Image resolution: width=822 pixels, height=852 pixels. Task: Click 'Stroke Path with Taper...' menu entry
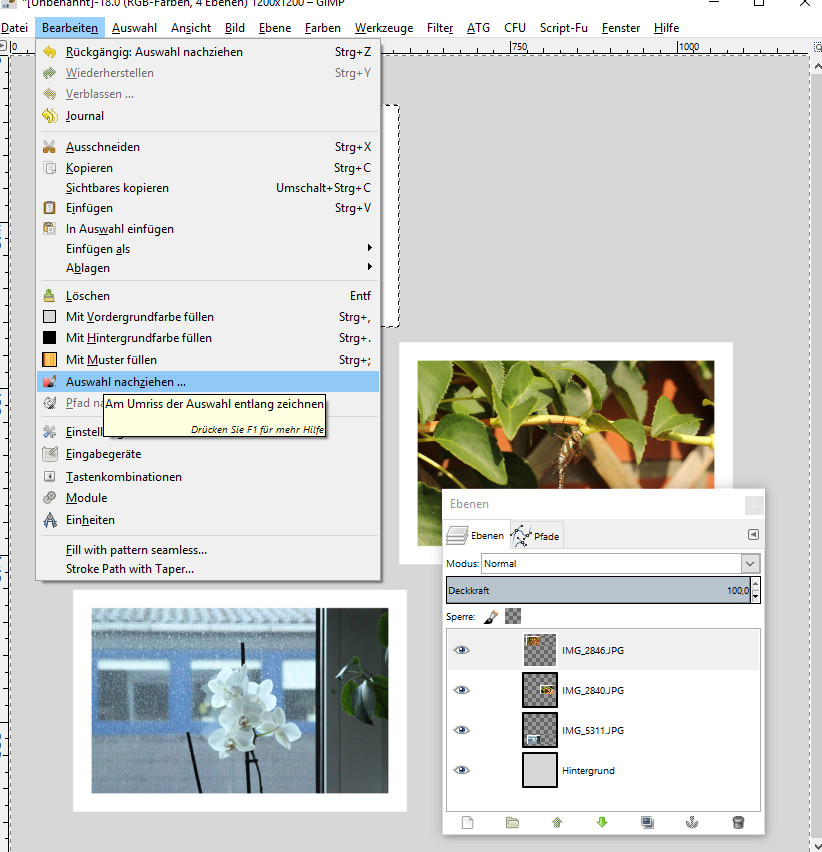(x=130, y=569)
